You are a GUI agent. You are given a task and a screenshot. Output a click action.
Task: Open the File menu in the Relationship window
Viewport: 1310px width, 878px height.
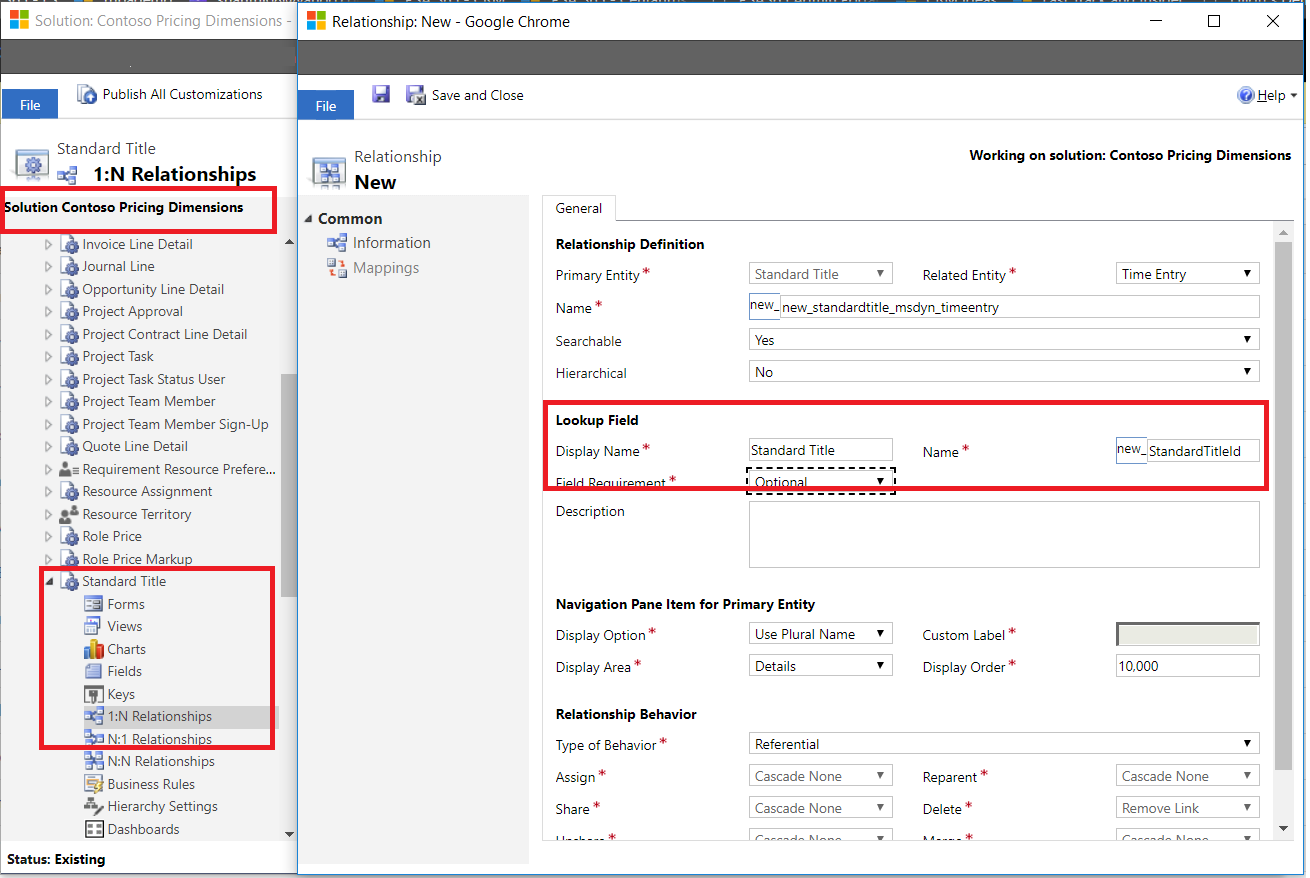[x=325, y=104]
